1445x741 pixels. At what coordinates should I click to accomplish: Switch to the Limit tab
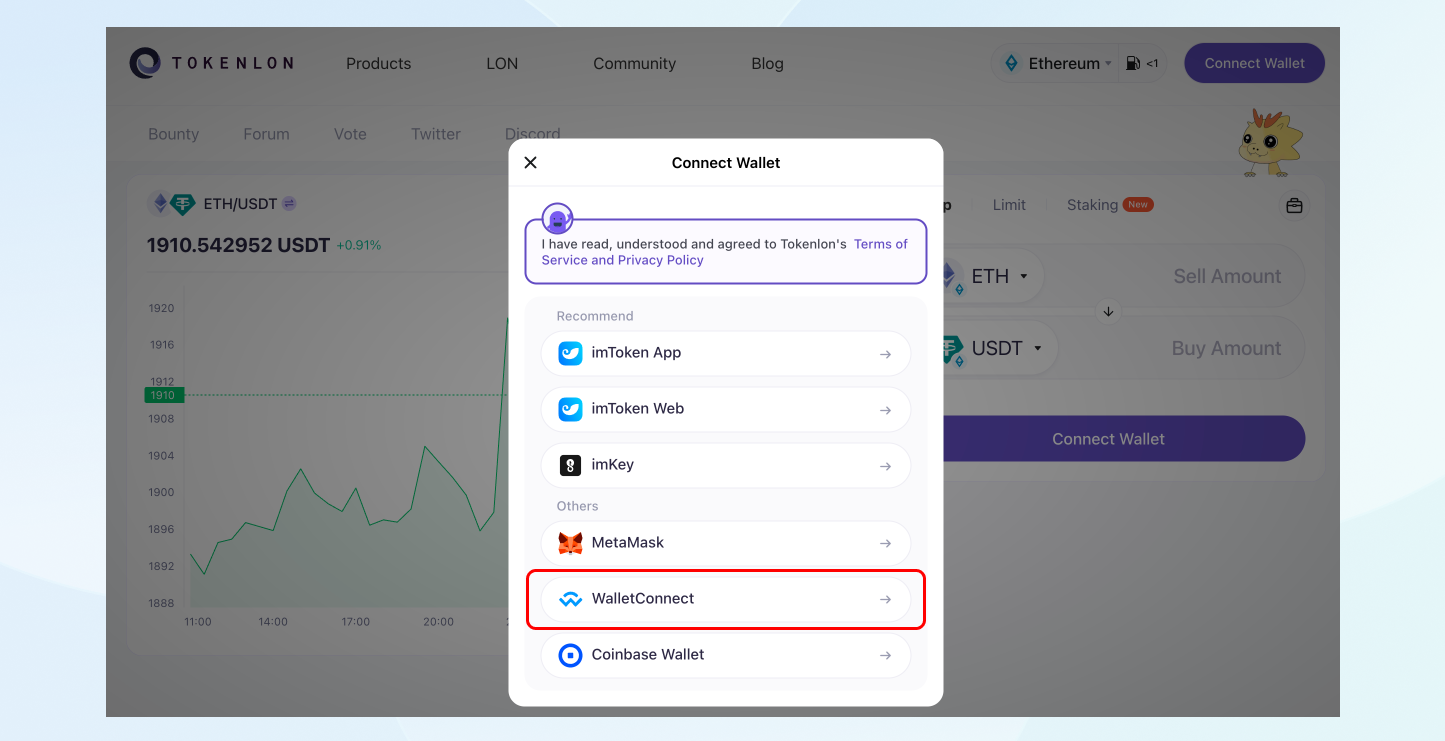point(1009,205)
